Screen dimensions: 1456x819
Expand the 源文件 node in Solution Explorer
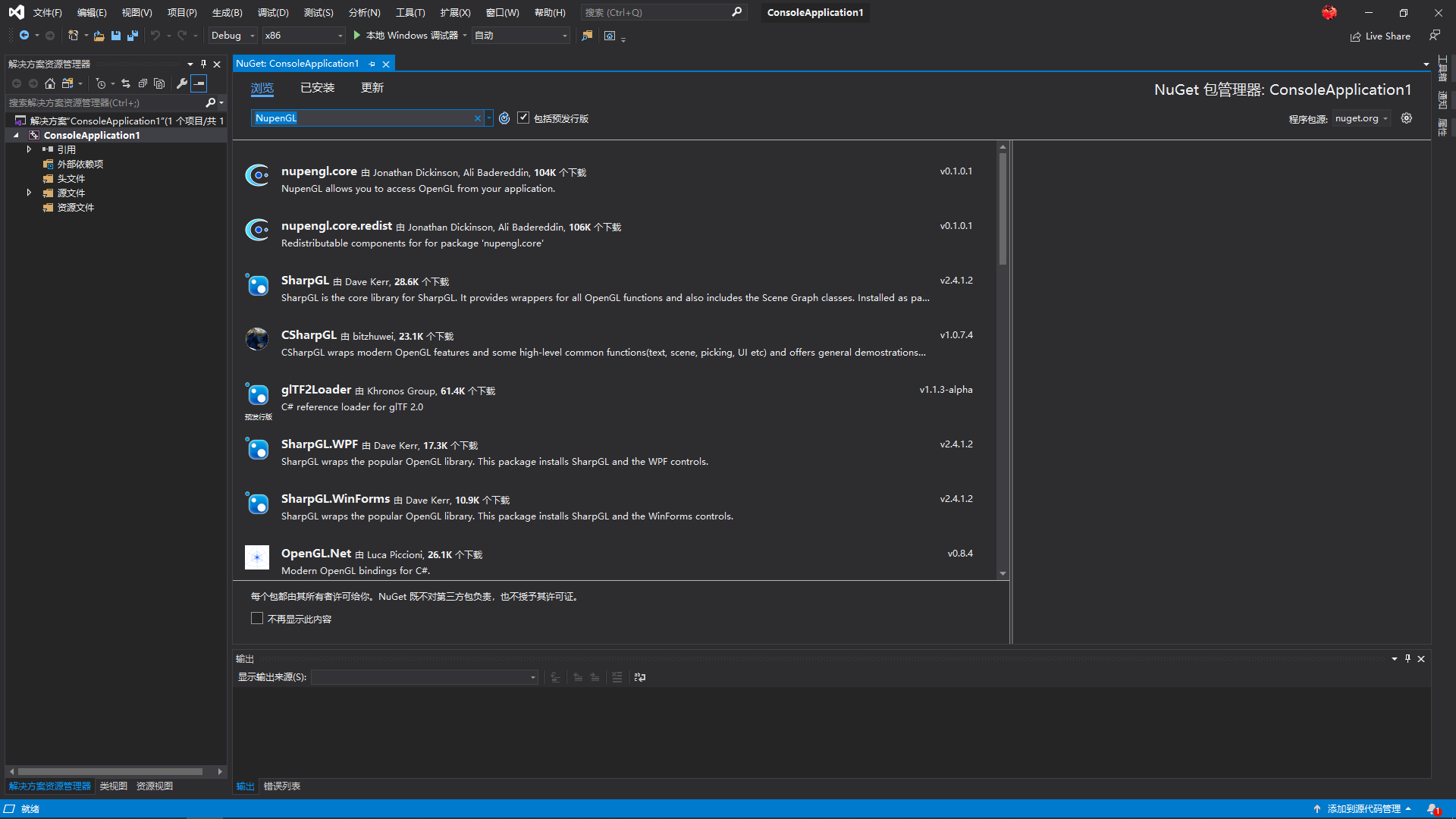(x=30, y=193)
